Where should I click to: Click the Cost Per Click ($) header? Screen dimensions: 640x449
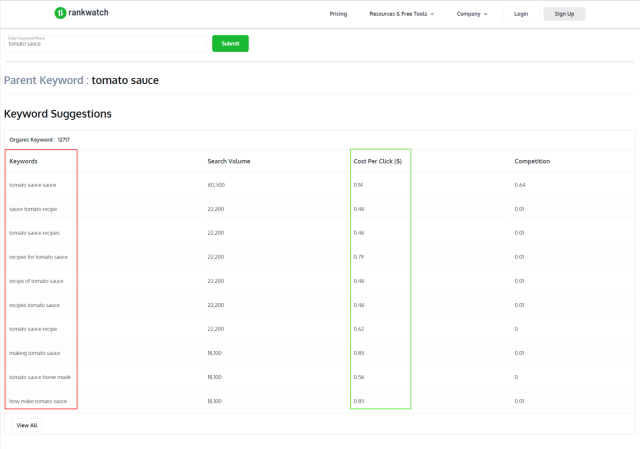pyautogui.click(x=377, y=161)
